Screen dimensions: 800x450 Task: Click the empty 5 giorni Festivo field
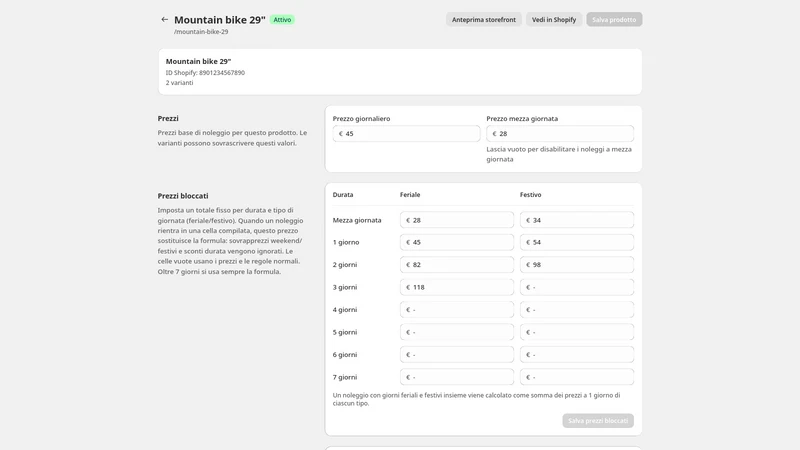point(577,332)
